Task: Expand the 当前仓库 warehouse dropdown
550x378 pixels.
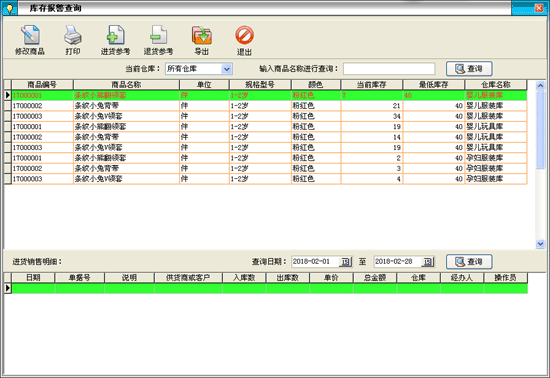Action: point(227,69)
